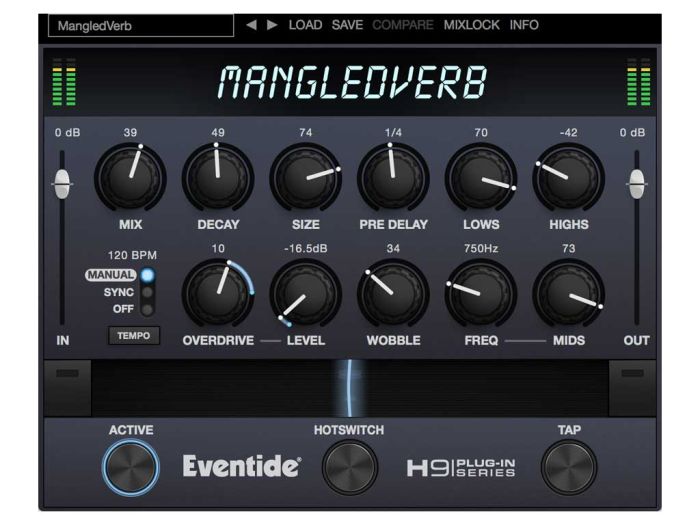Click the HIGHS knob
The image size is (700, 525).
[568, 178]
